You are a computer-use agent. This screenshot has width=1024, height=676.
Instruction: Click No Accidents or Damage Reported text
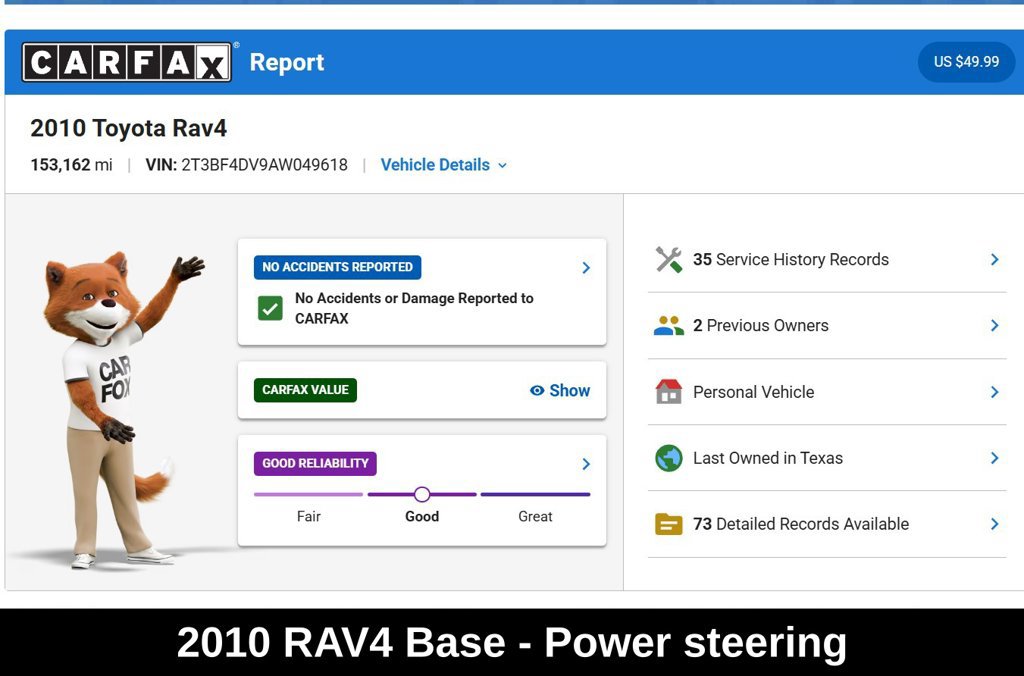point(414,308)
